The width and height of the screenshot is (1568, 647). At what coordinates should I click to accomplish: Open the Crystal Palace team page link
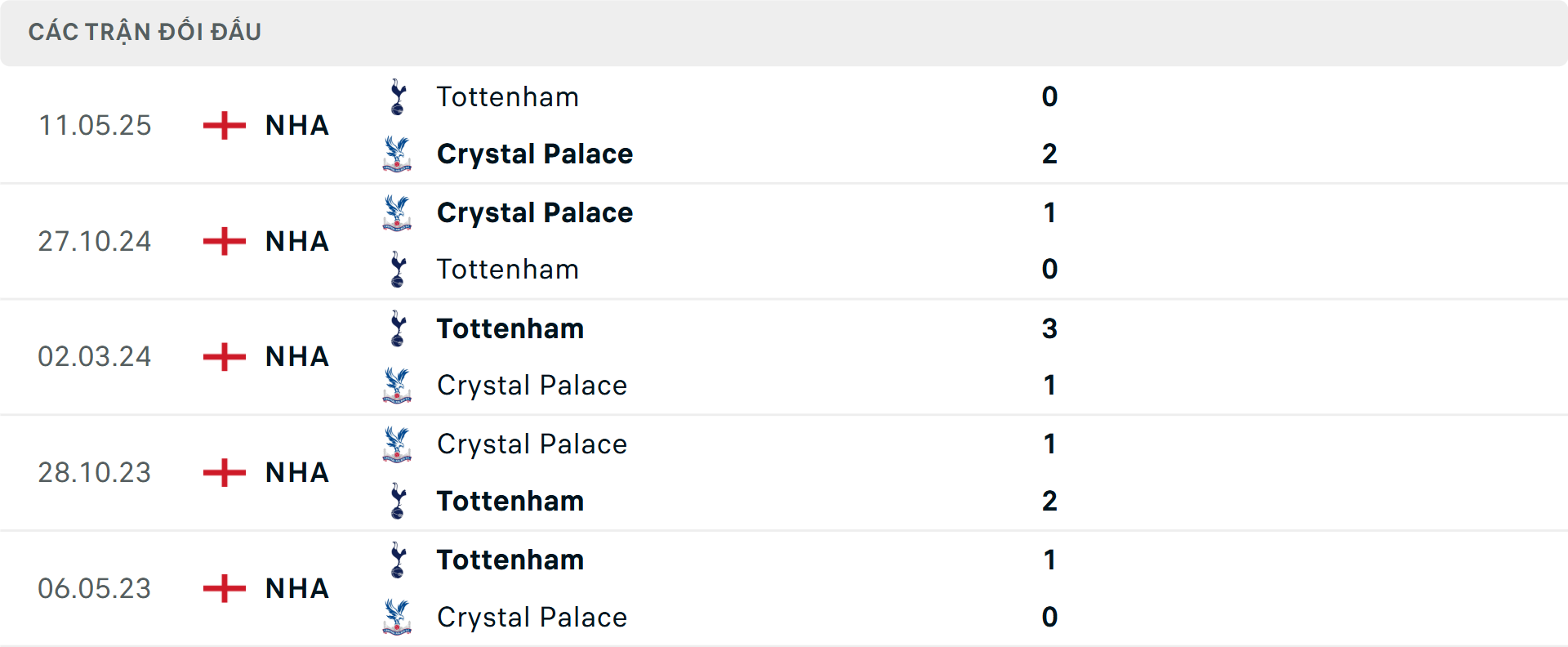(535, 154)
